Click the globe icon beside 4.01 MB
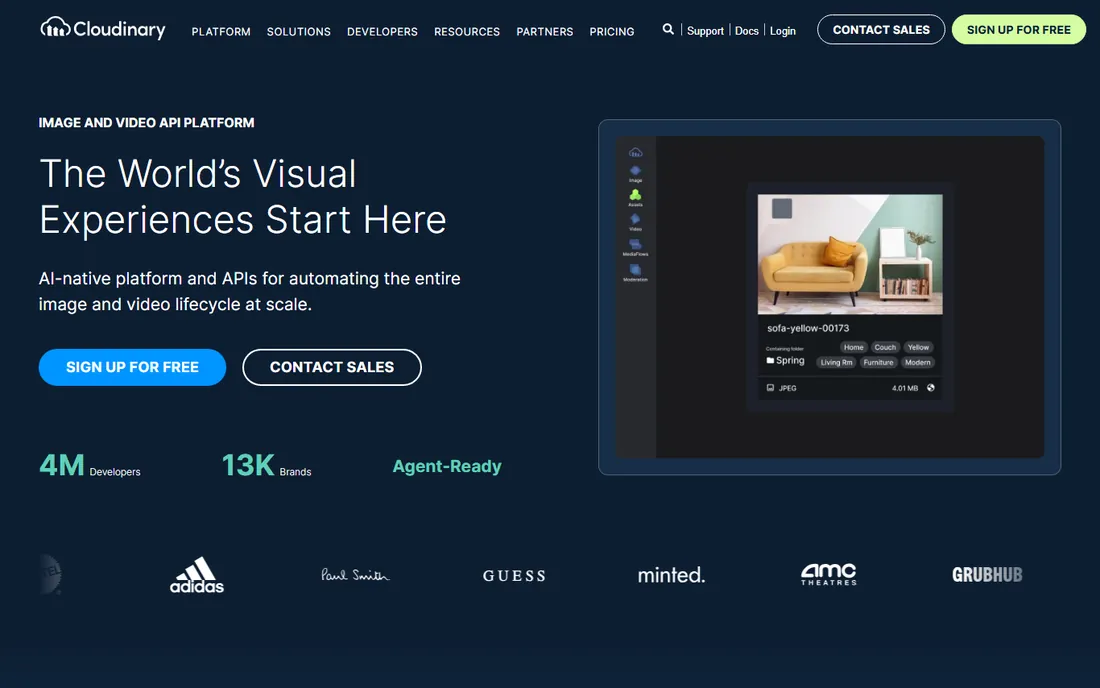Image resolution: width=1100 pixels, height=688 pixels. 930,388
